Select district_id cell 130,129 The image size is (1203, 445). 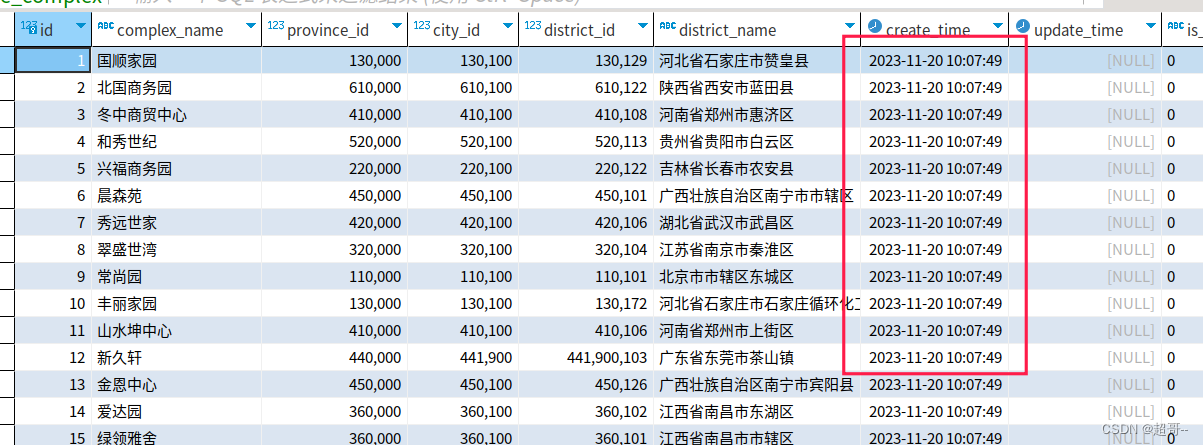(x=586, y=61)
